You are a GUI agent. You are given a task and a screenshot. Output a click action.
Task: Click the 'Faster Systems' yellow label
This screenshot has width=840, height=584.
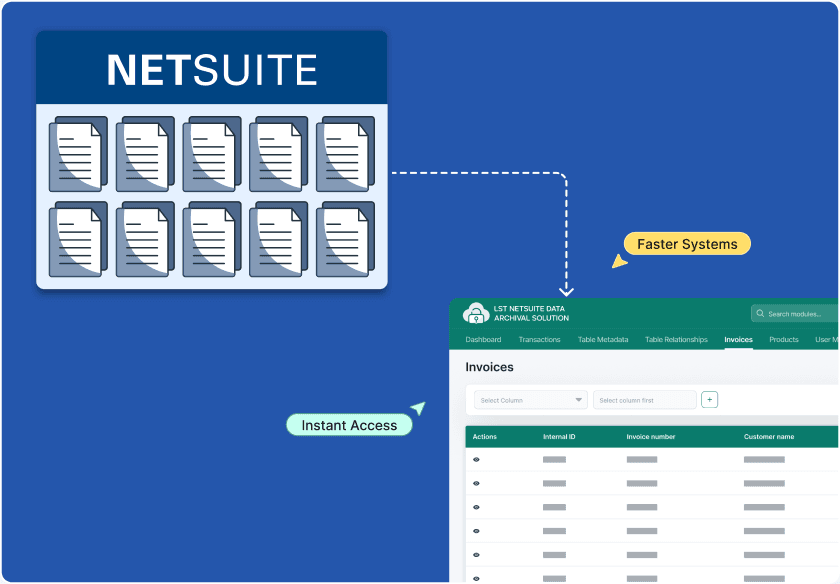tap(687, 244)
